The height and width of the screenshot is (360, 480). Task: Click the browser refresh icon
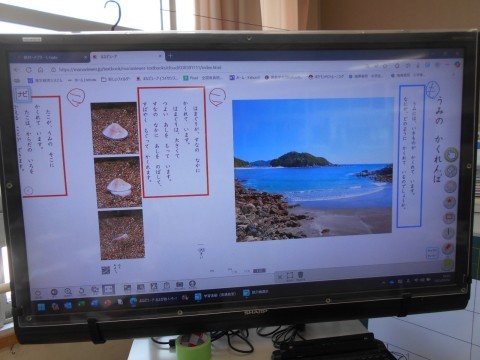point(29,70)
